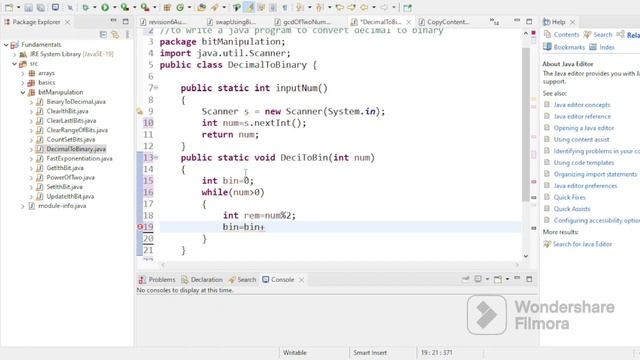This screenshot has width=640, height=360.
Task: Go to Last Edit Location
Action: click(x=339, y=7)
